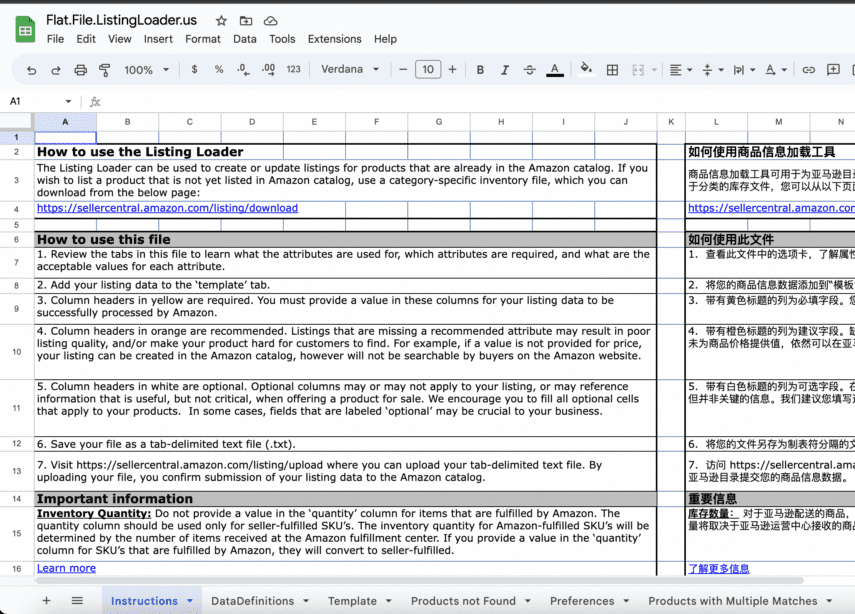Open the Extensions menu

pos(334,39)
